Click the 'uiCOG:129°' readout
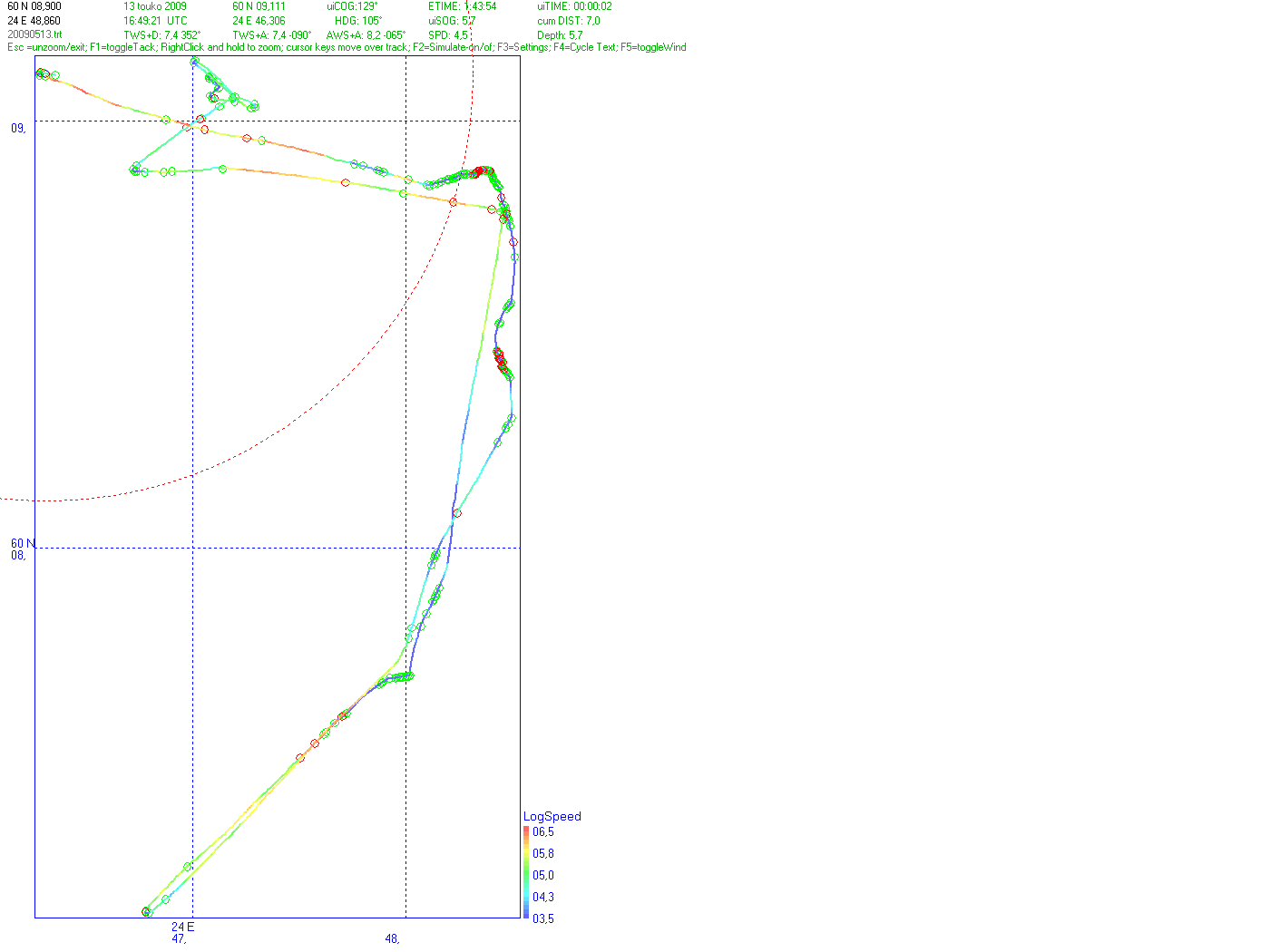The image size is (1270, 952). [x=352, y=6]
